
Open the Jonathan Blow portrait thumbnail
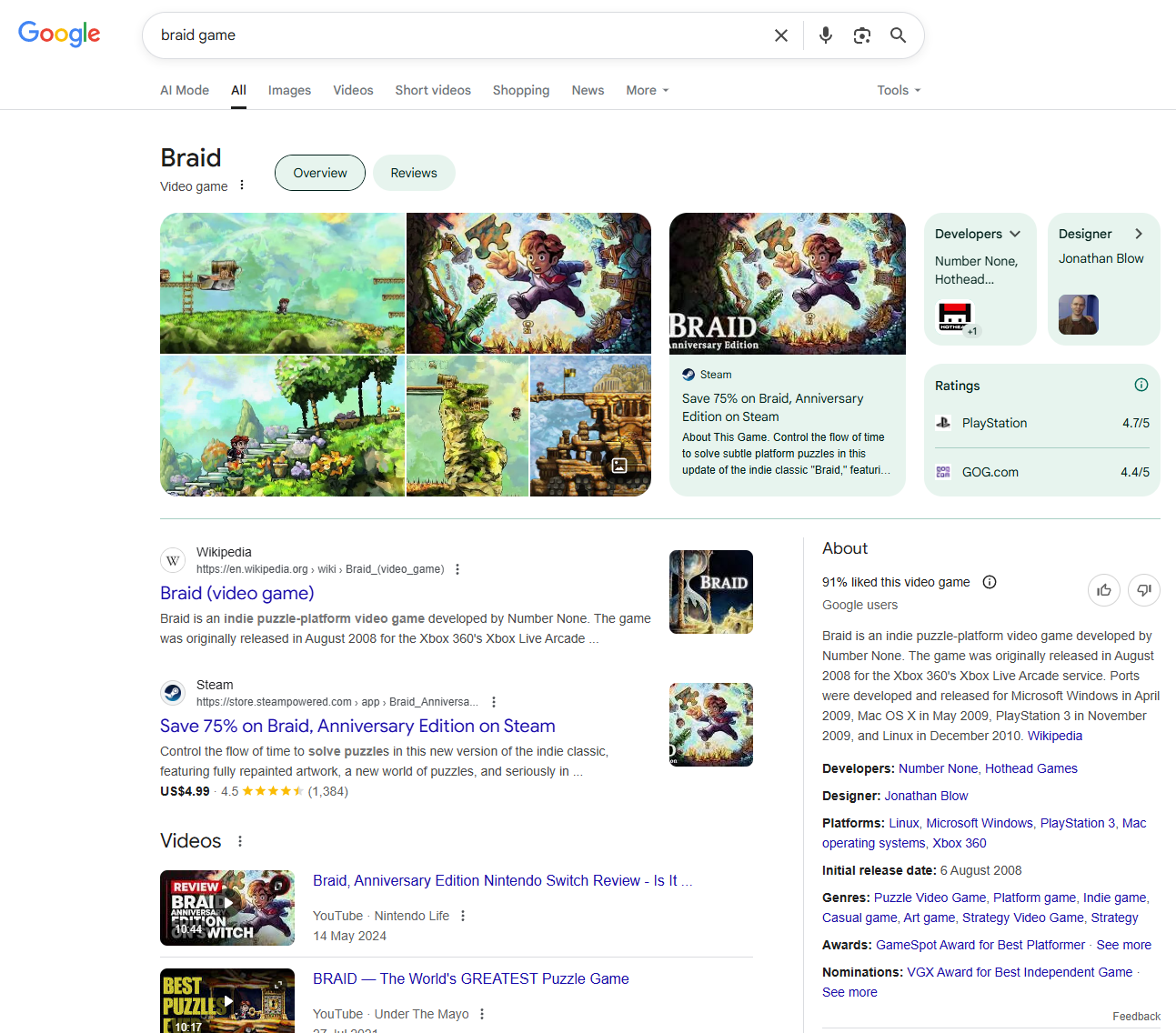point(1079,315)
